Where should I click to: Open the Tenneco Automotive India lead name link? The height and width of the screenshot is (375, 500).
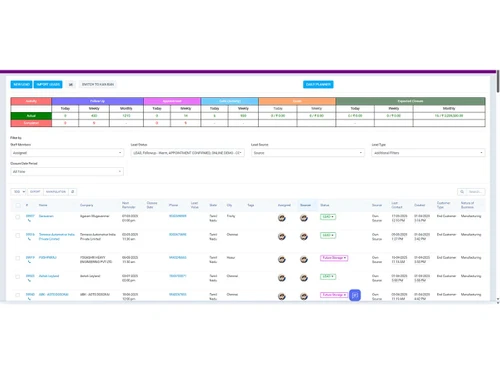point(57,237)
